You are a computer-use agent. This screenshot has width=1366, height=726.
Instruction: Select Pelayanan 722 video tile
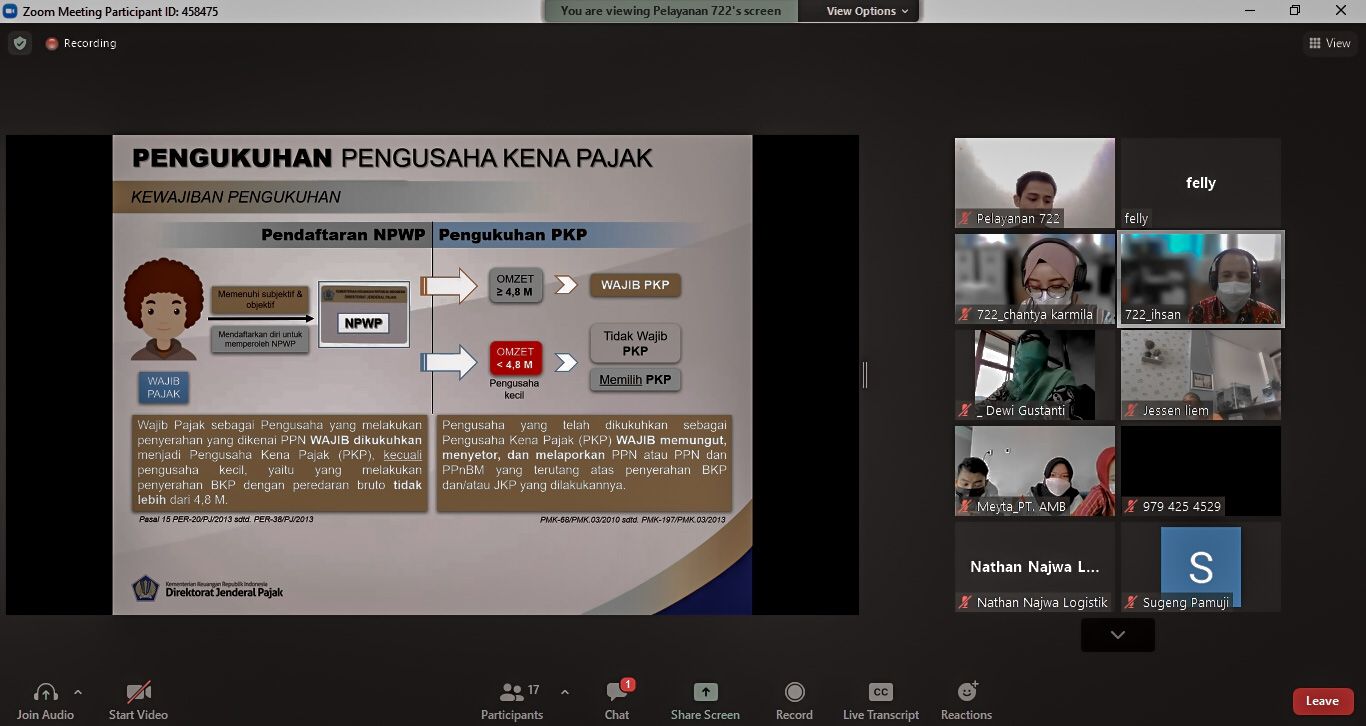coord(1034,183)
